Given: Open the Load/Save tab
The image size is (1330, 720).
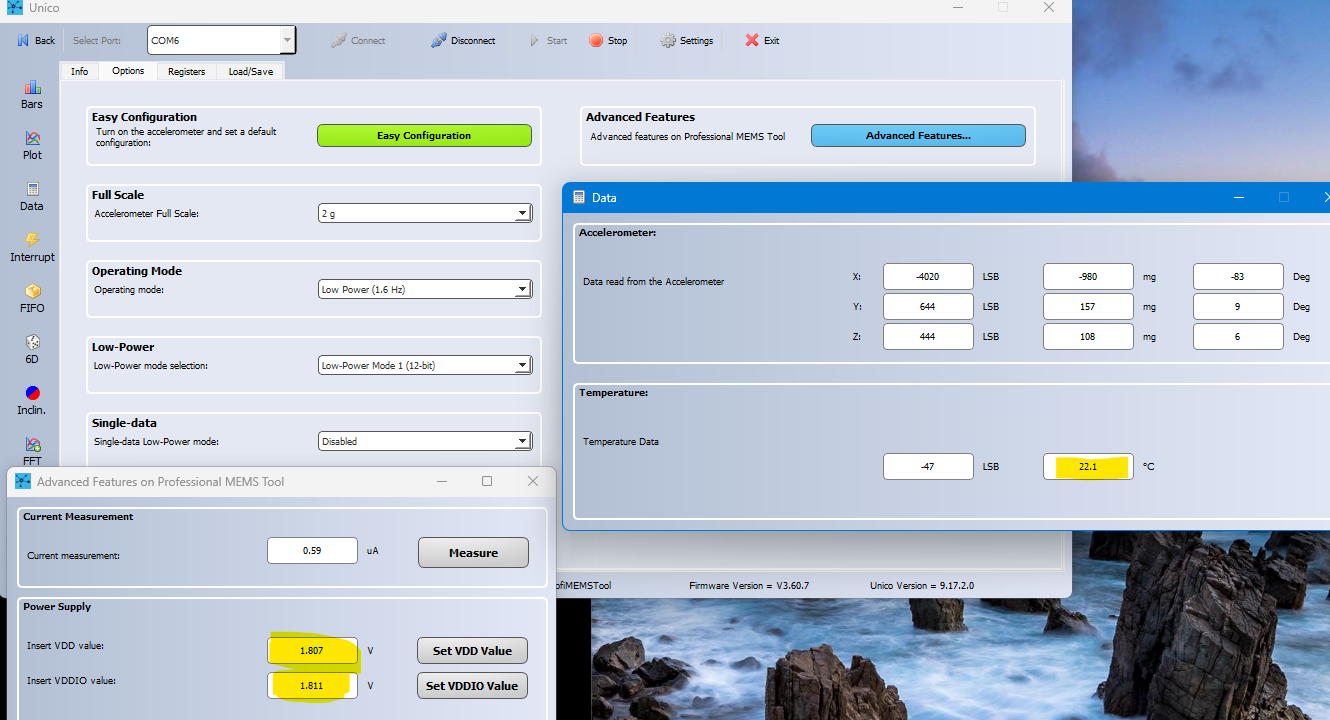Looking at the screenshot, I should click(x=250, y=71).
